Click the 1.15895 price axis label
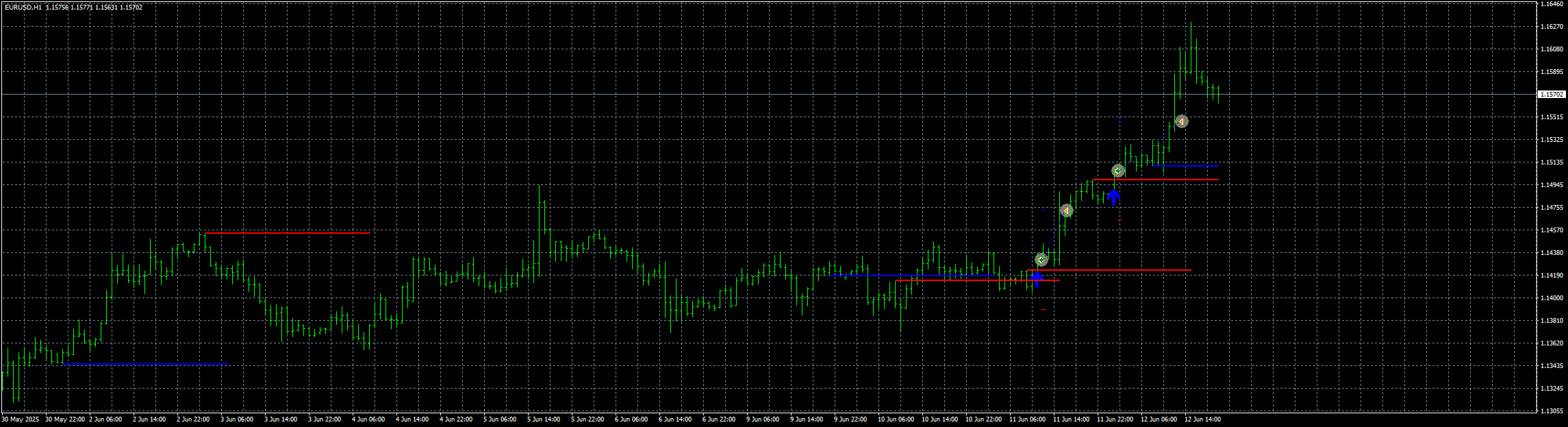The width and height of the screenshot is (1568, 427). tap(1551, 72)
